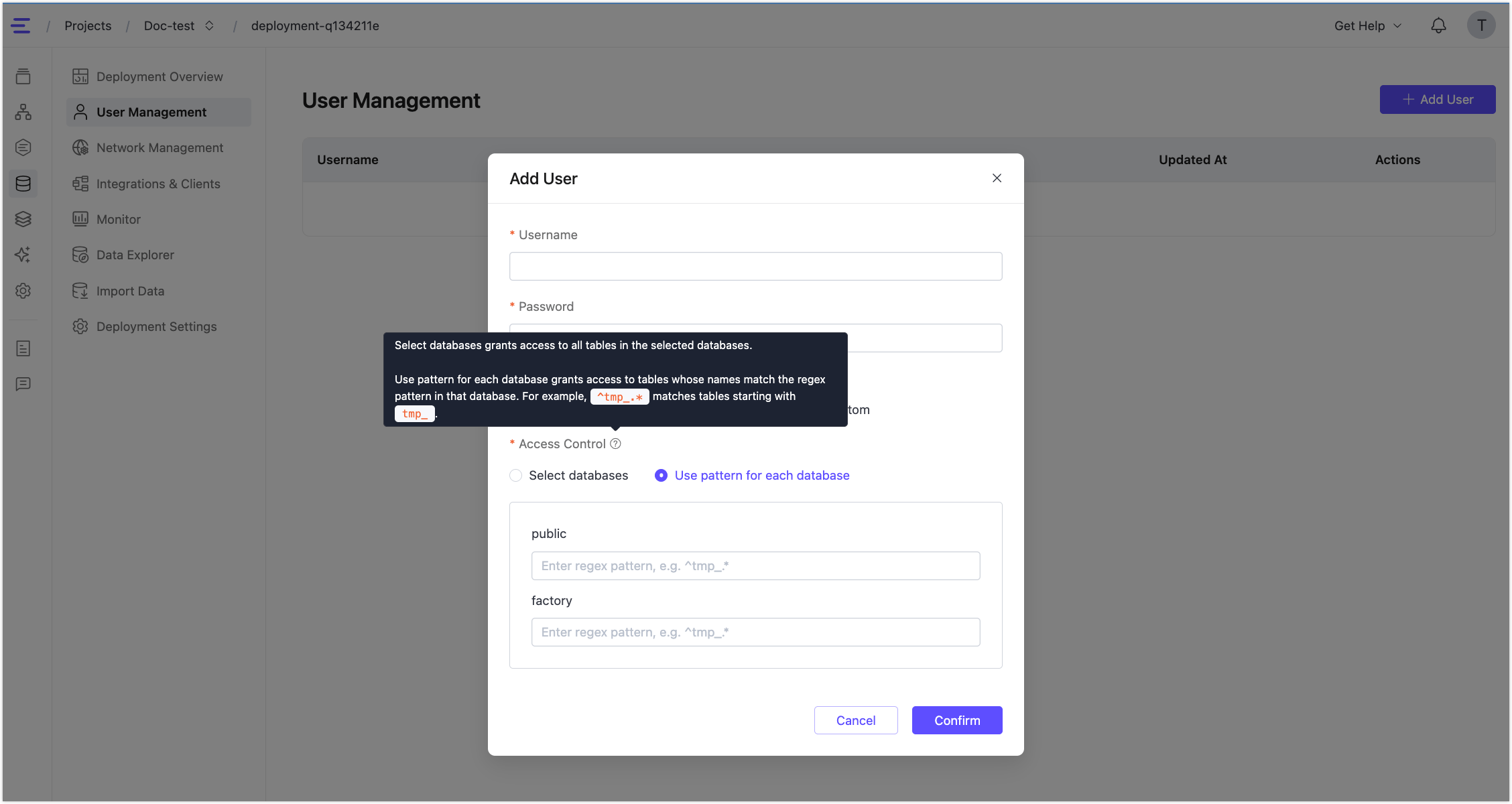Click the Confirm button
The height and width of the screenshot is (804, 1512).
click(x=957, y=720)
